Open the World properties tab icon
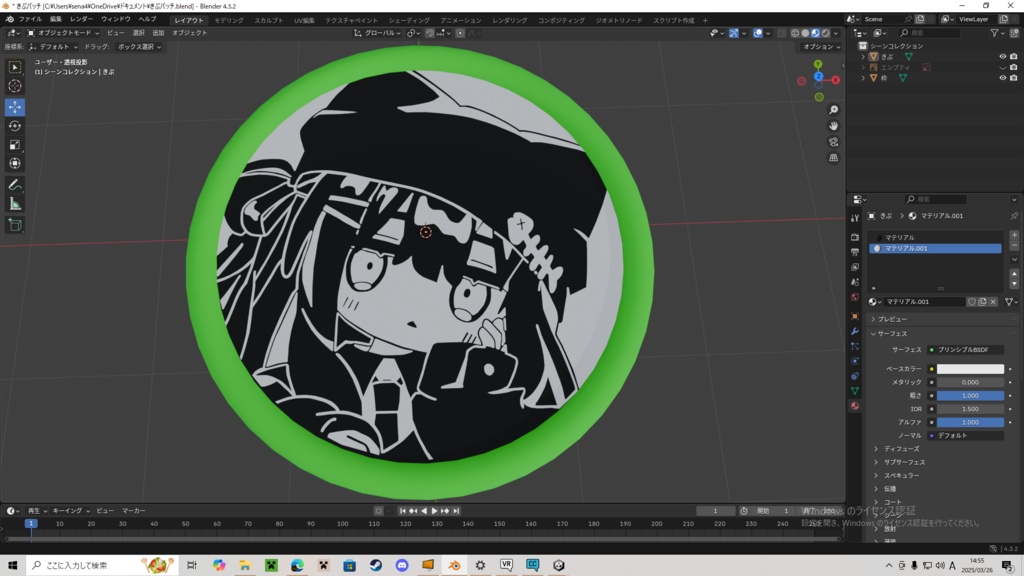Viewport: 1024px width, 576px height. point(855,297)
